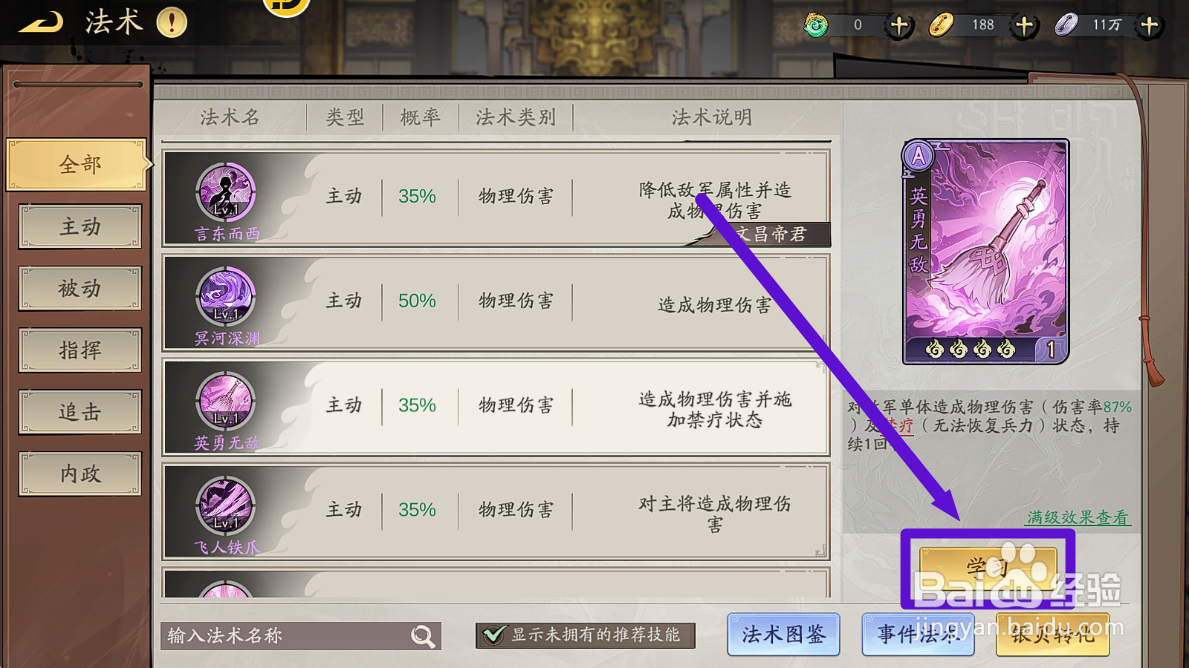1189x668 pixels.
Task: Add jade currency with first plus icon
Action: pos(899,26)
